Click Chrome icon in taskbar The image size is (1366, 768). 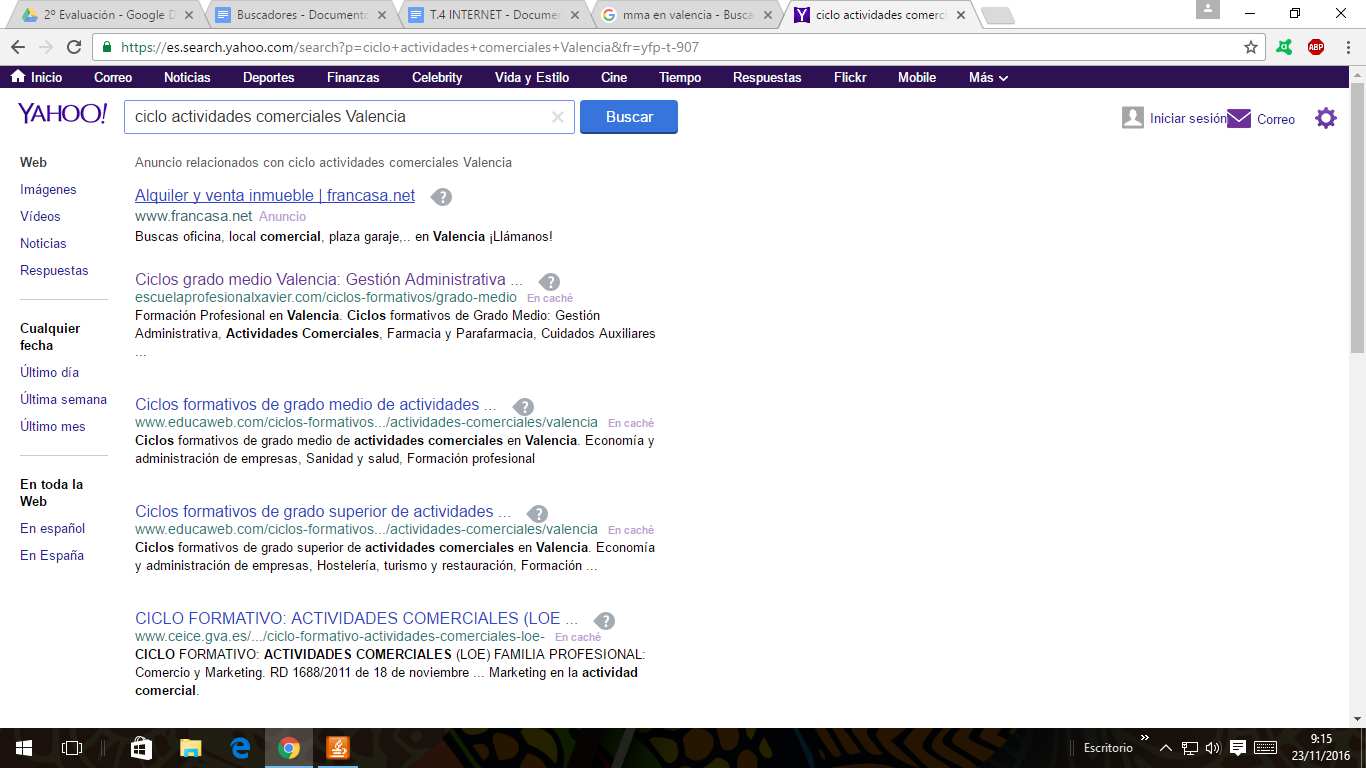[x=289, y=748]
